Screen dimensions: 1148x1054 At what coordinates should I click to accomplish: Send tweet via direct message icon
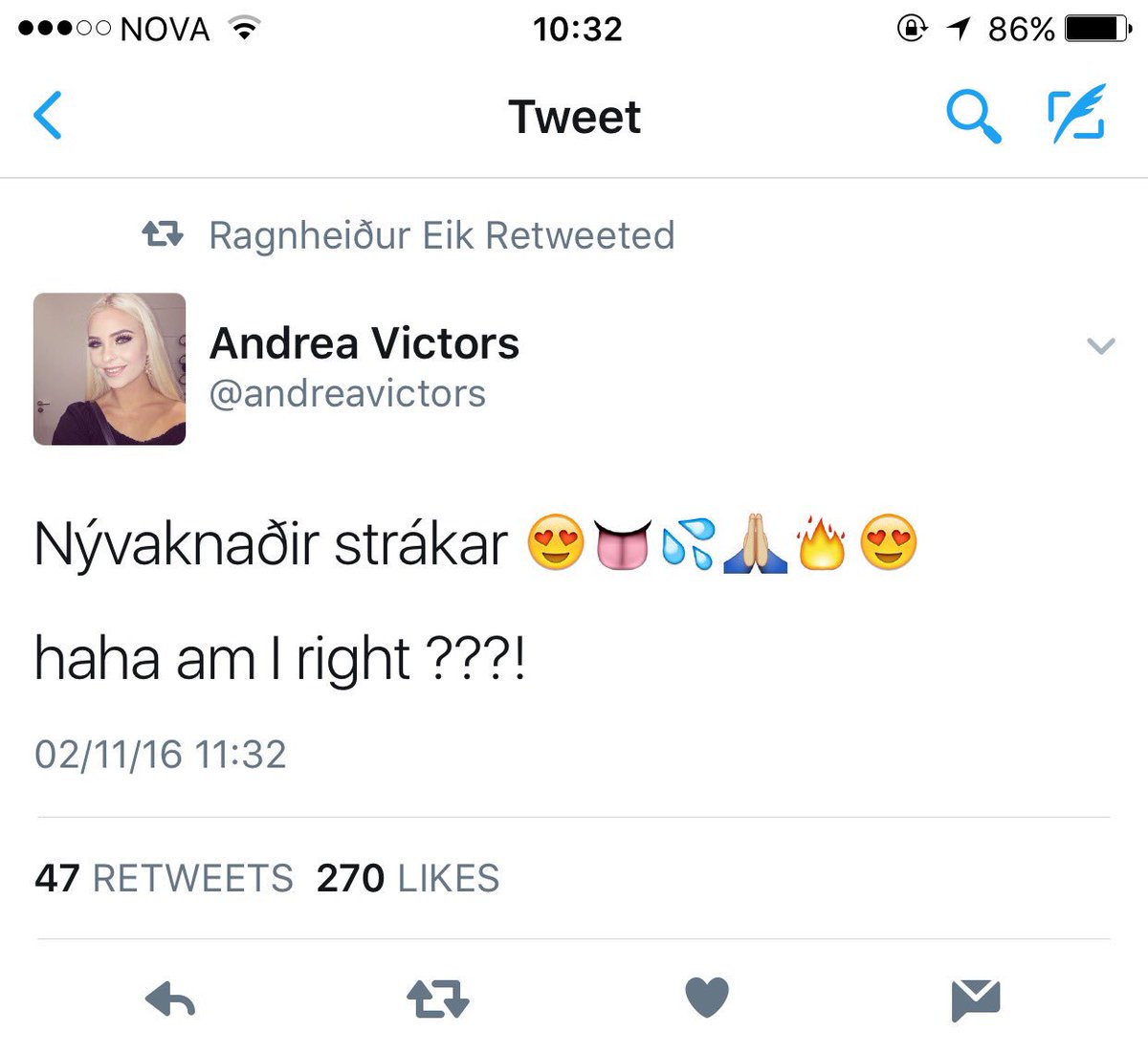(x=976, y=1000)
